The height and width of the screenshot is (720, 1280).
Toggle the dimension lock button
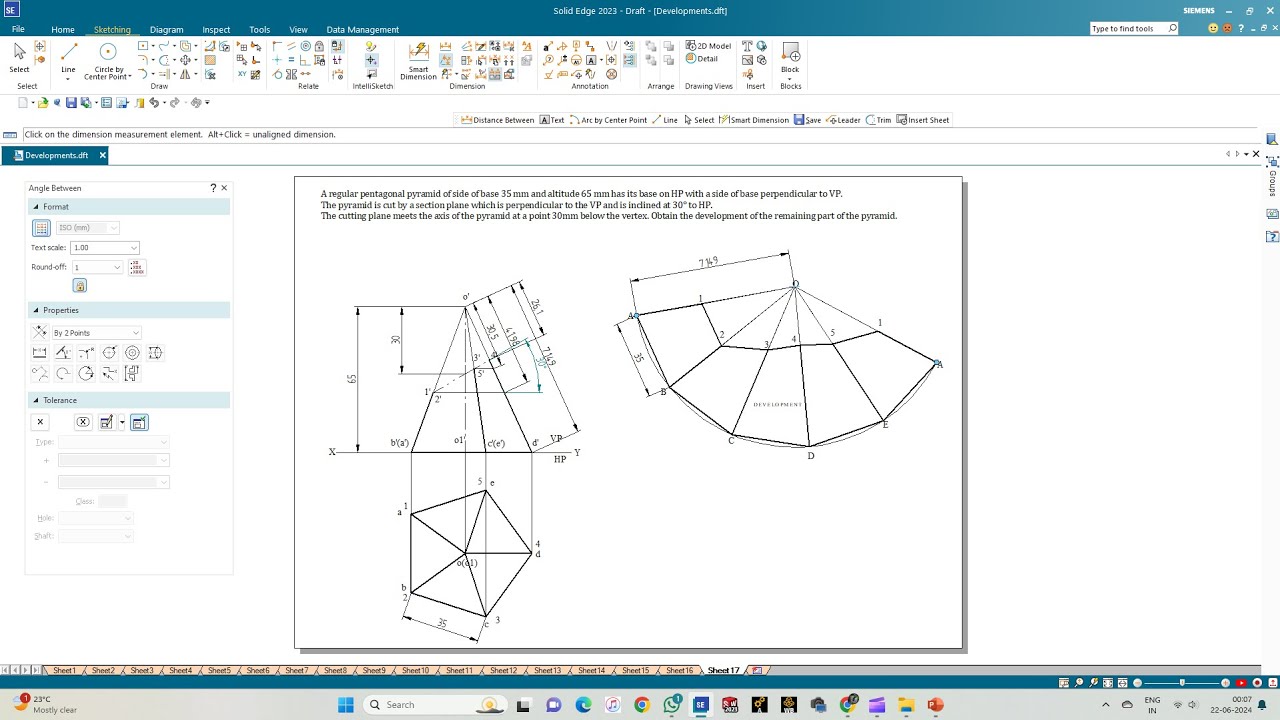point(80,286)
